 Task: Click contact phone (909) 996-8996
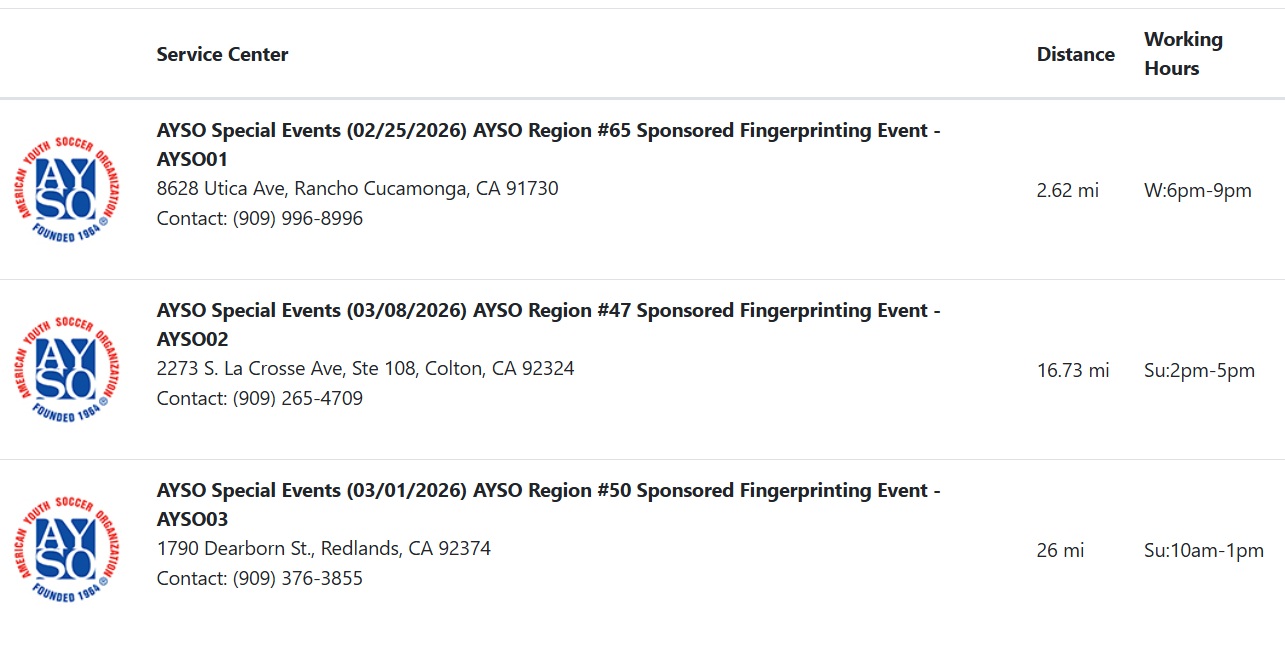point(297,218)
